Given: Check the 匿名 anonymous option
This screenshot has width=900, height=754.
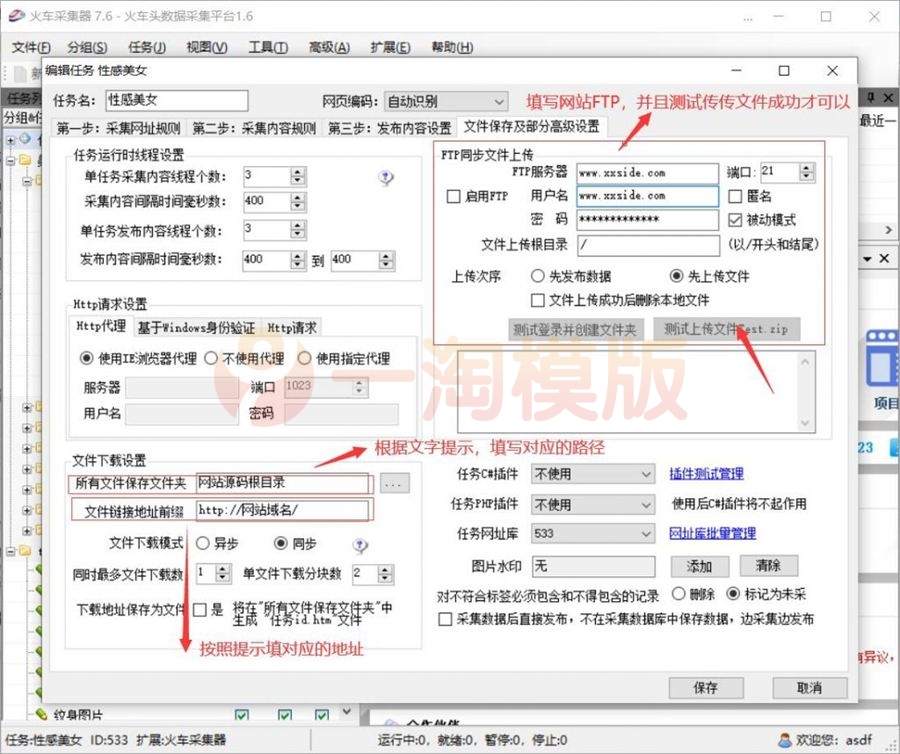Looking at the screenshot, I should (735, 196).
